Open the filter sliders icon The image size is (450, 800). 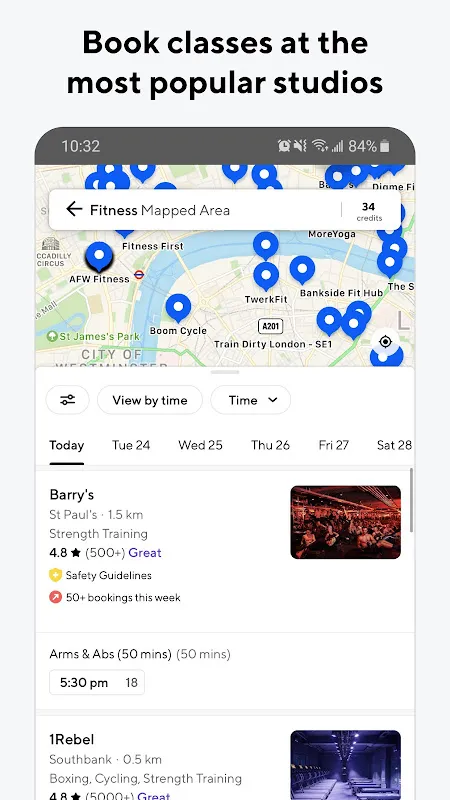tap(67, 400)
